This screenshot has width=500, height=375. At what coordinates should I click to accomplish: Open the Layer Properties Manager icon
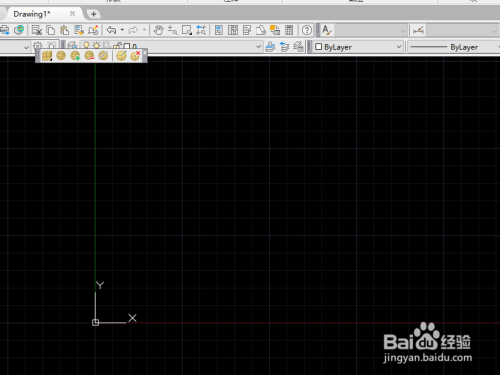point(72,46)
